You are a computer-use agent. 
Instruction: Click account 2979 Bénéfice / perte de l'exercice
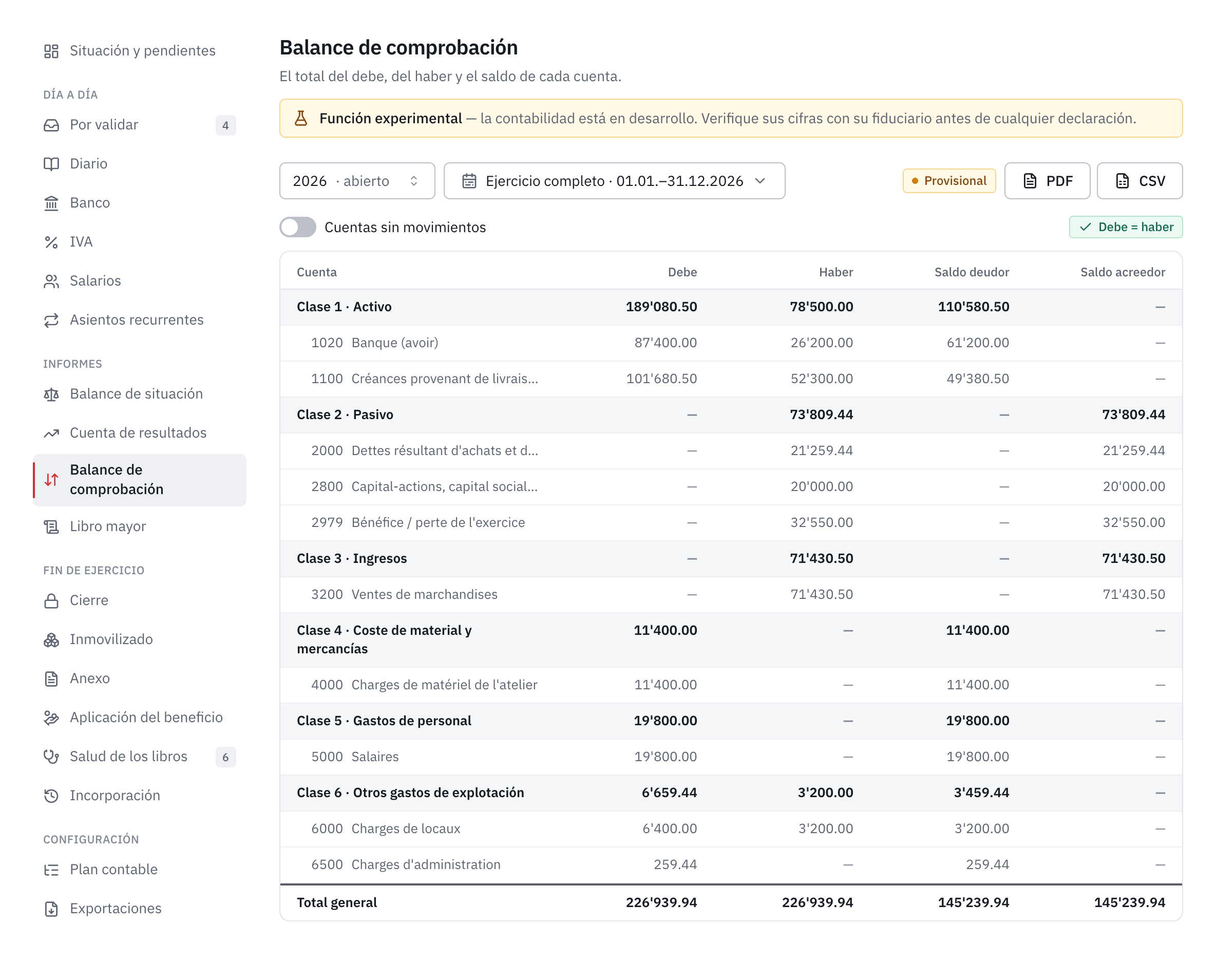click(x=731, y=522)
